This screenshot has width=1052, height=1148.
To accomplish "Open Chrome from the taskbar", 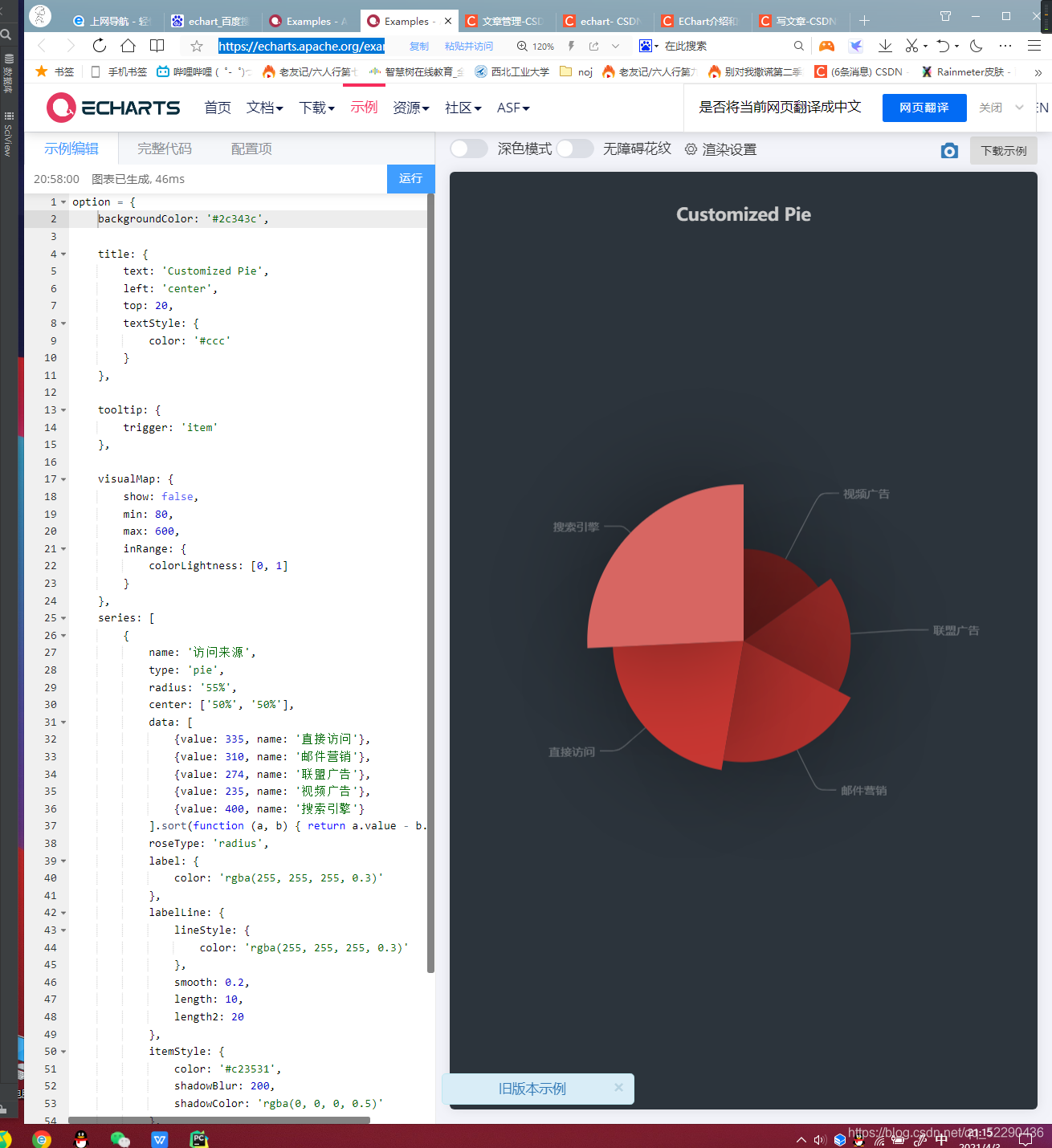I will [x=42, y=1138].
